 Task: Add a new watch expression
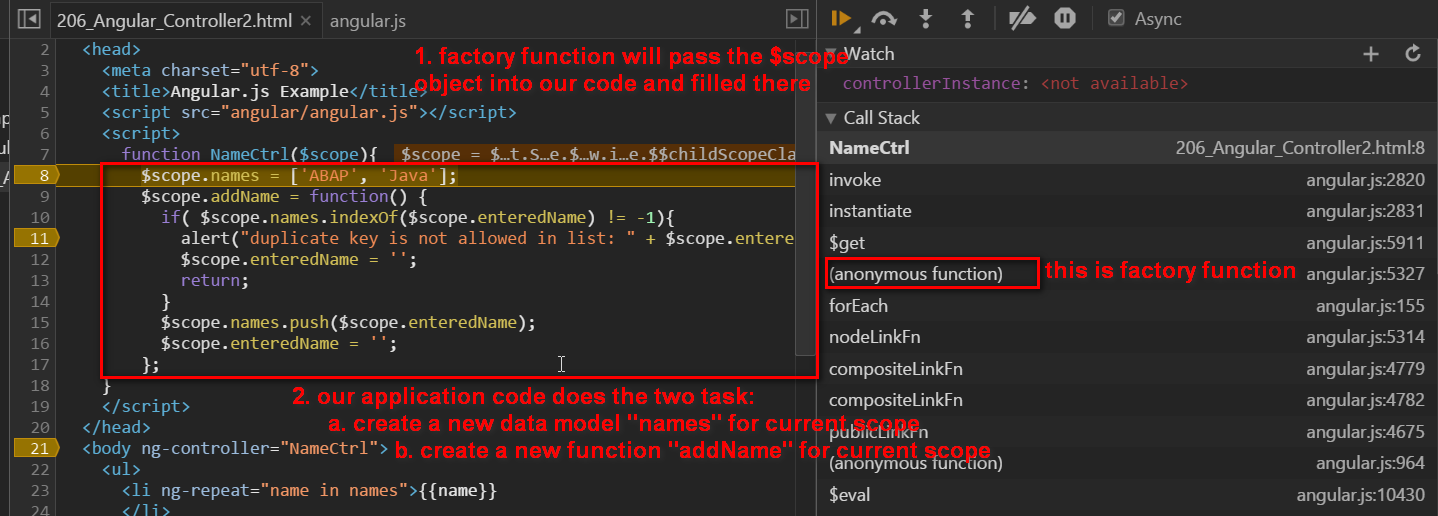(1371, 54)
